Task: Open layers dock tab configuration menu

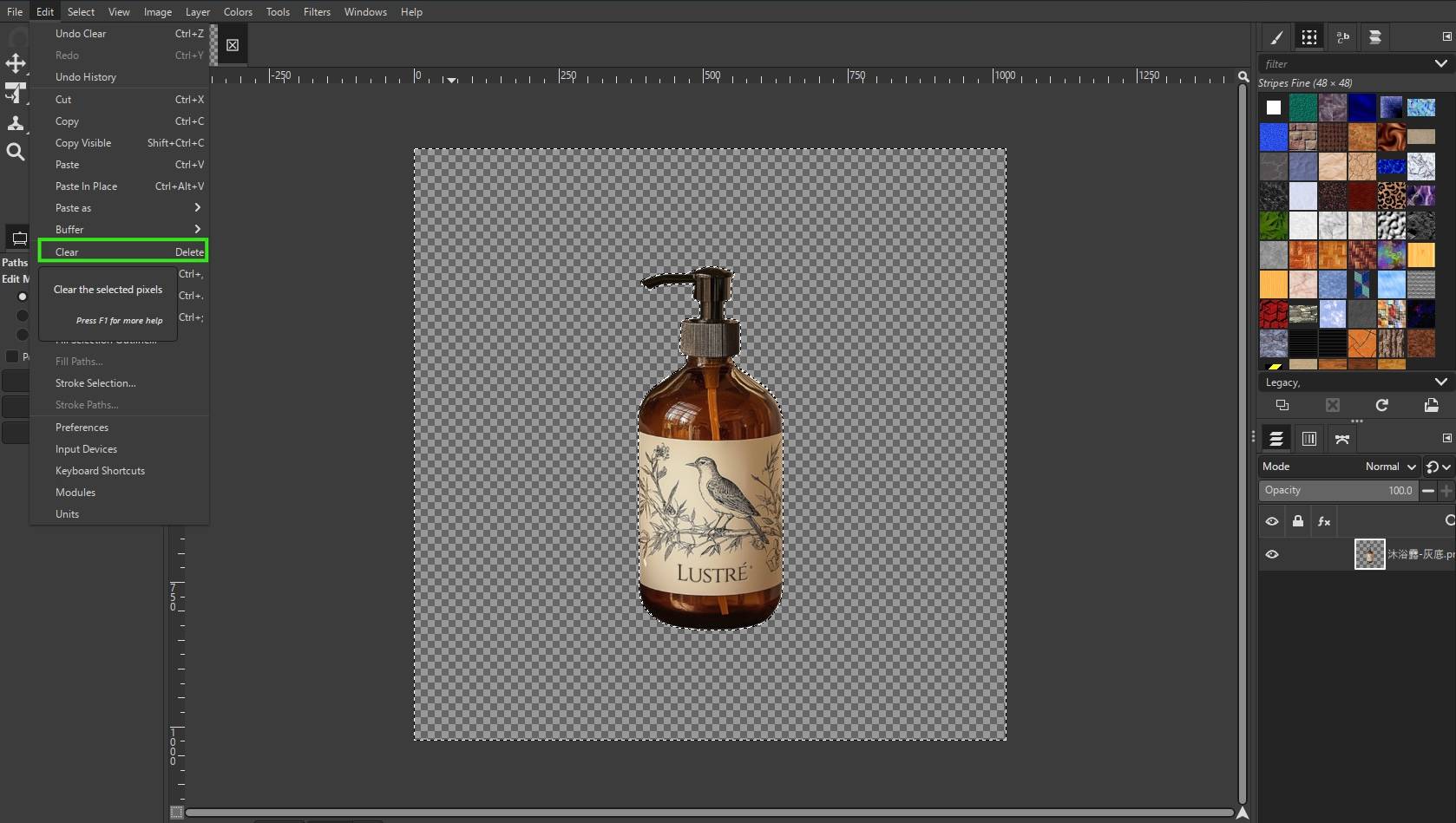Action: click(x=1446, y=438)
